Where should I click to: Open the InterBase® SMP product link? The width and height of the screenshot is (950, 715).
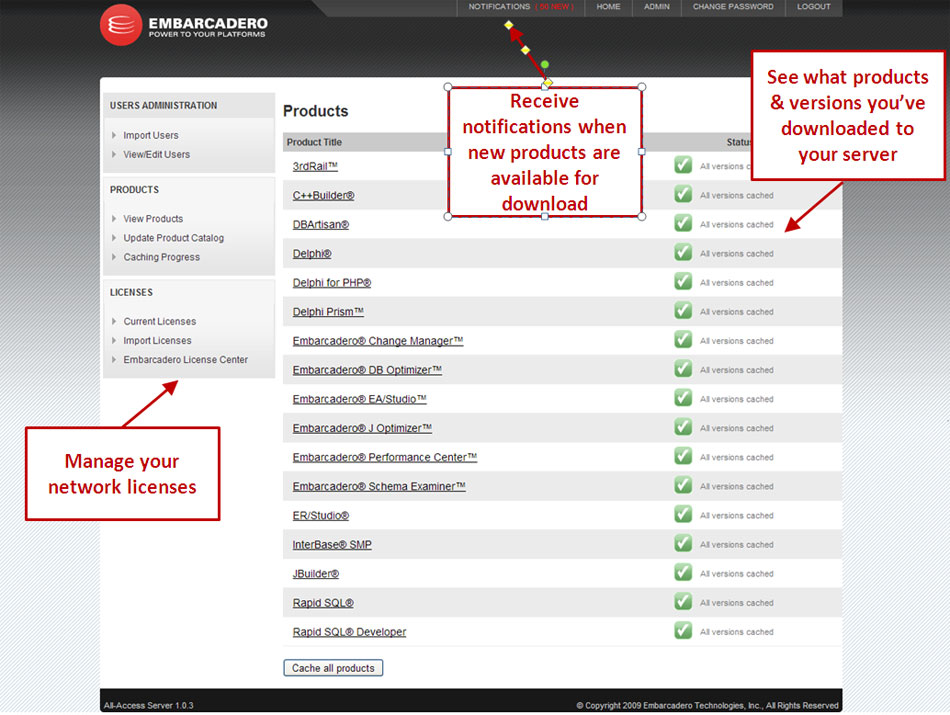click(332, 544)
